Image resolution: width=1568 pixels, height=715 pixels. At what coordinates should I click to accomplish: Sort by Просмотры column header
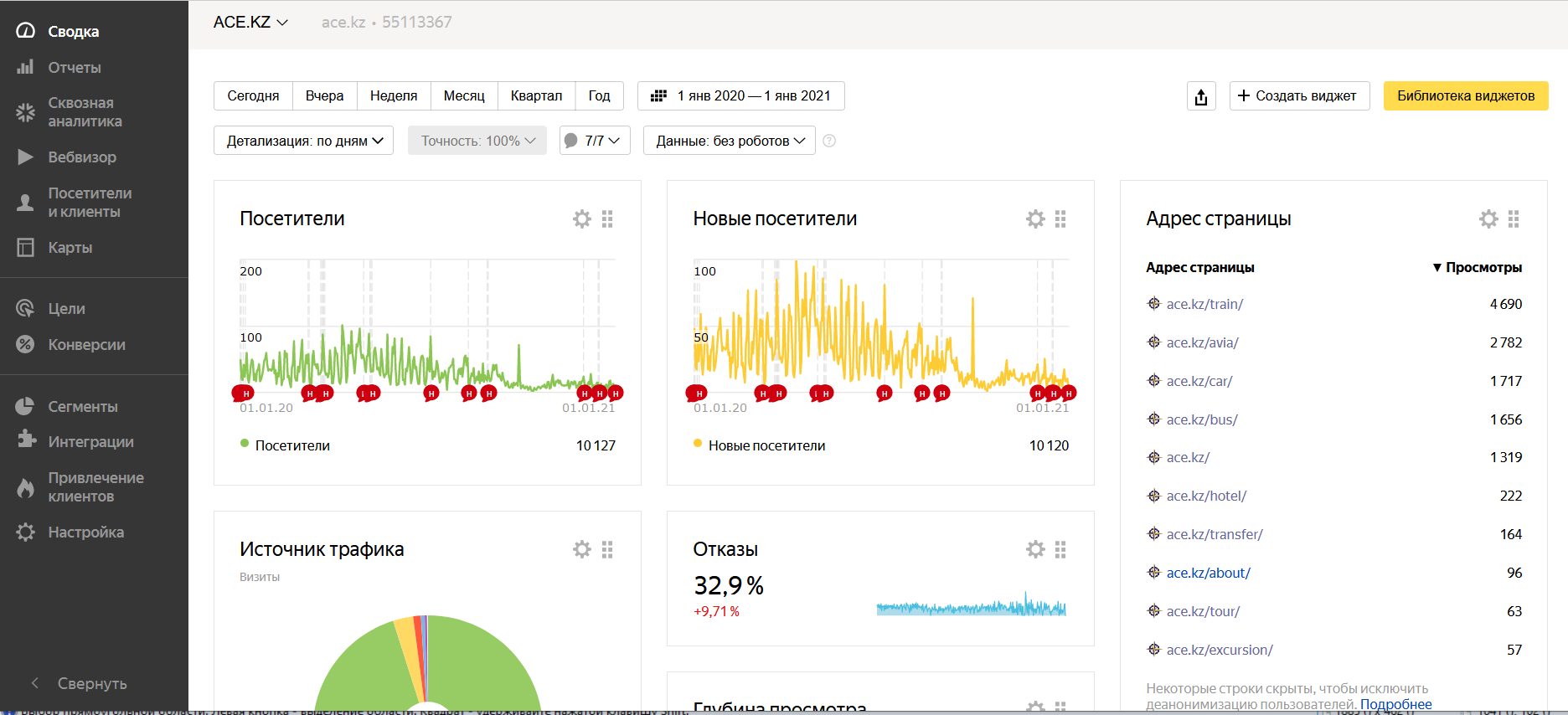(x=1477, y=268)
